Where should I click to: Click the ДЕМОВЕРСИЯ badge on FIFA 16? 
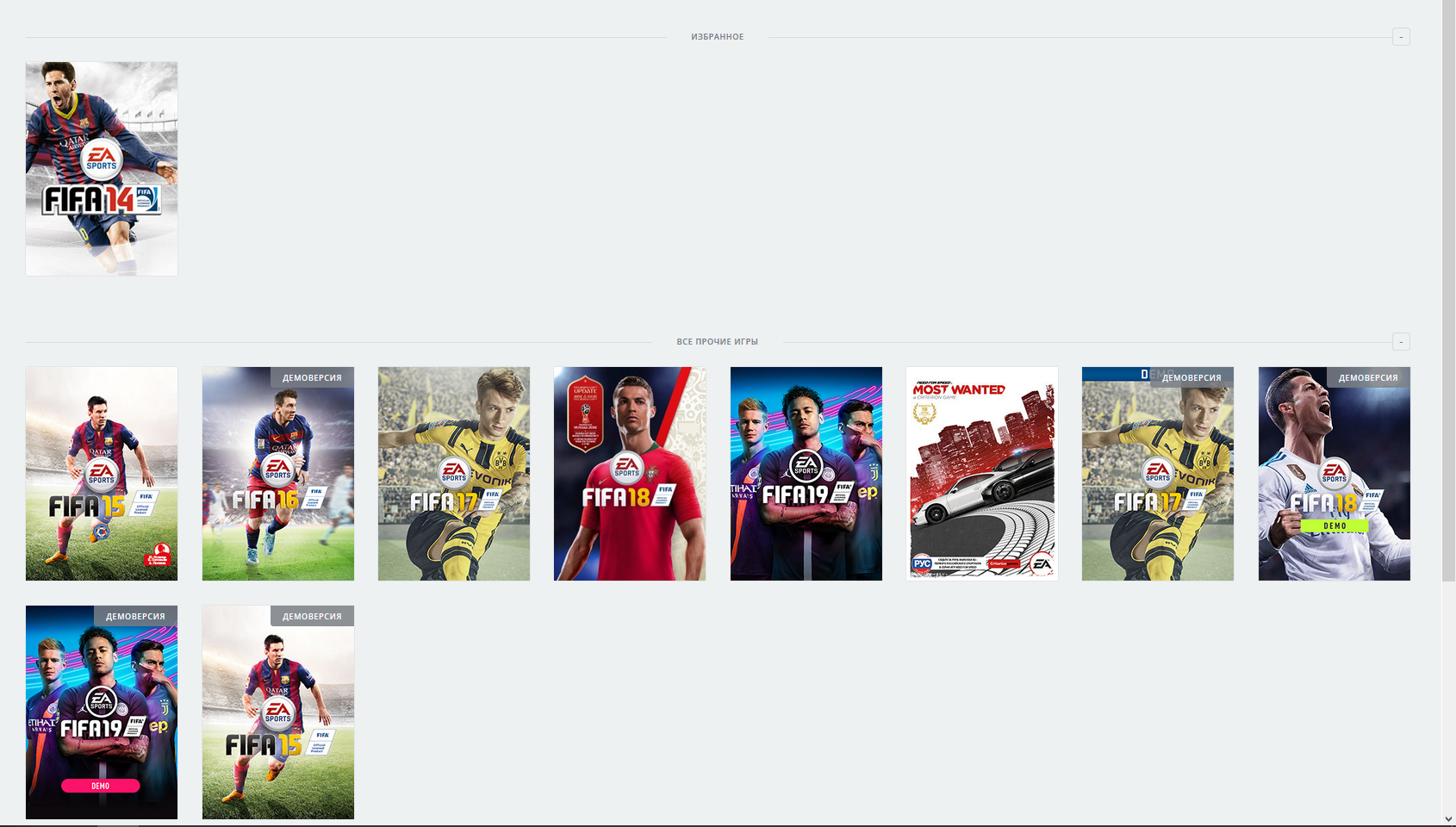[x=312, y=377]
